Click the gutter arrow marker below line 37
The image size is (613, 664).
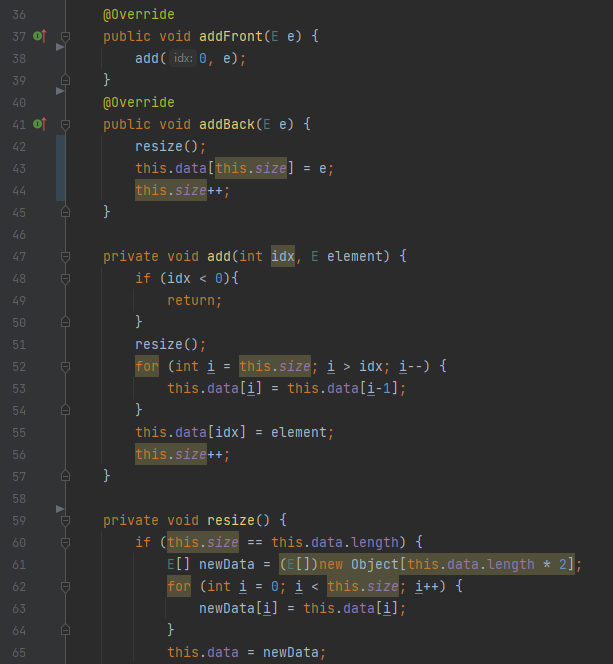pos(60,47)
